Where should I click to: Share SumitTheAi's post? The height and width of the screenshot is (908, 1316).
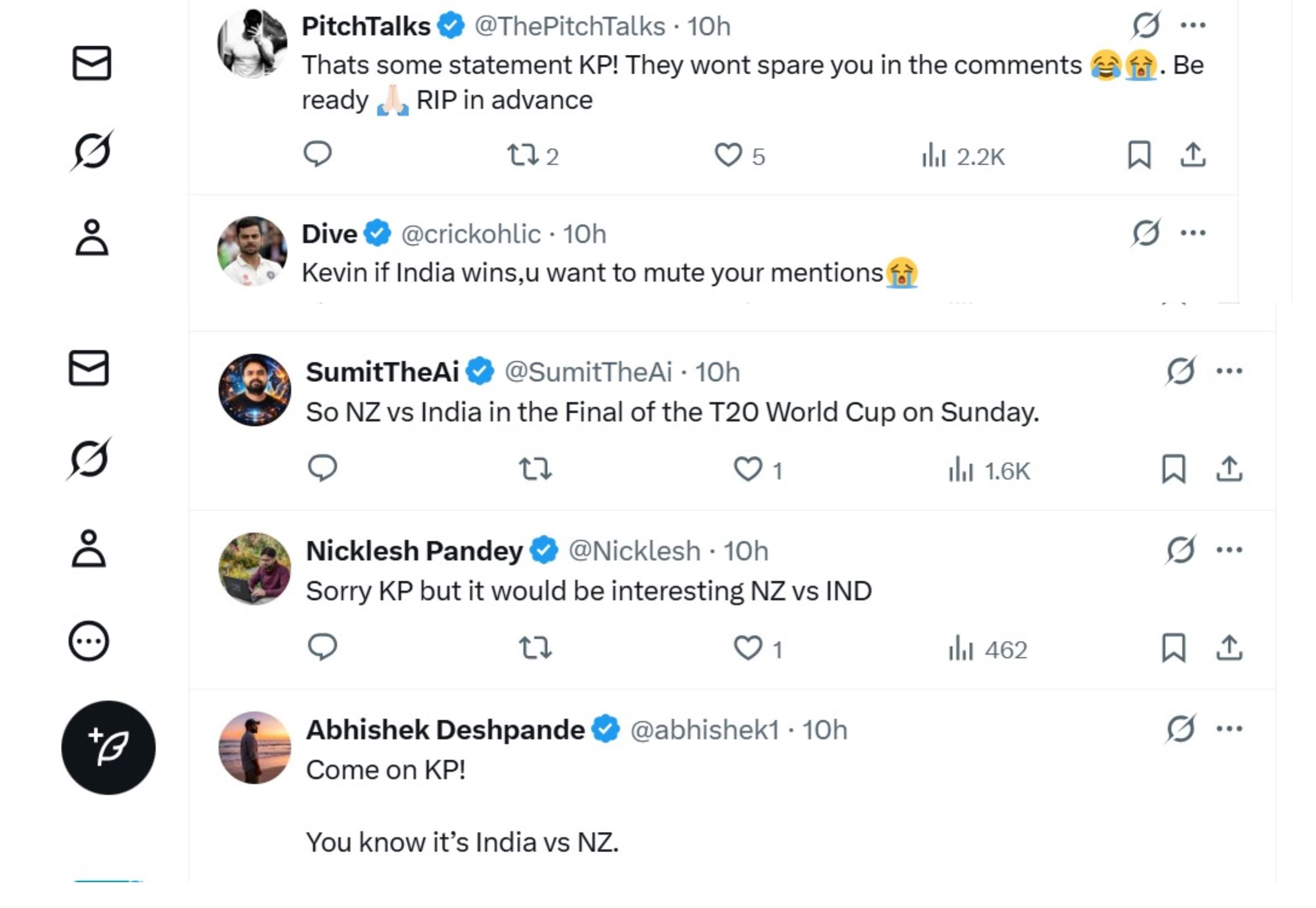point(1229,470)
